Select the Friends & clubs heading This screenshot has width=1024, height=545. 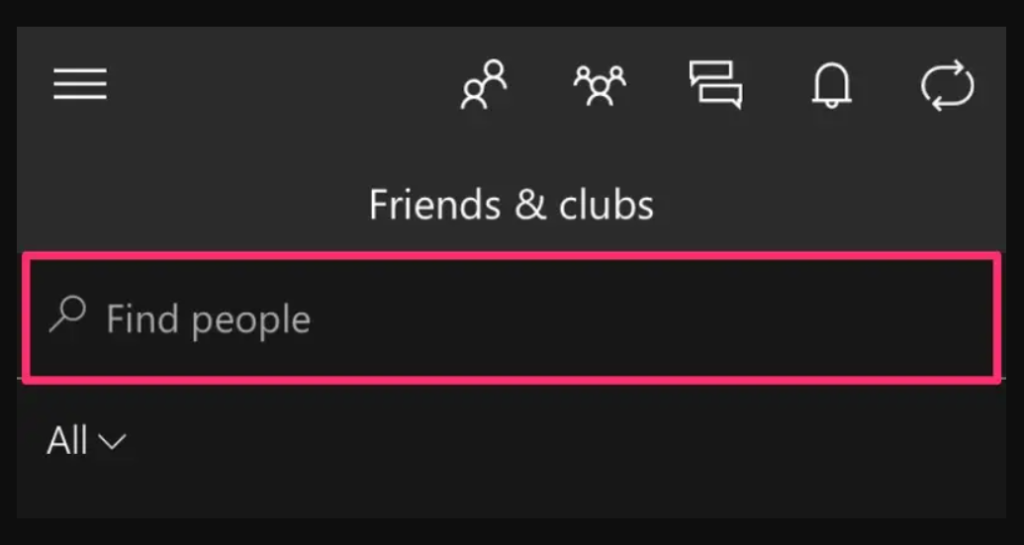click(511, 204)
